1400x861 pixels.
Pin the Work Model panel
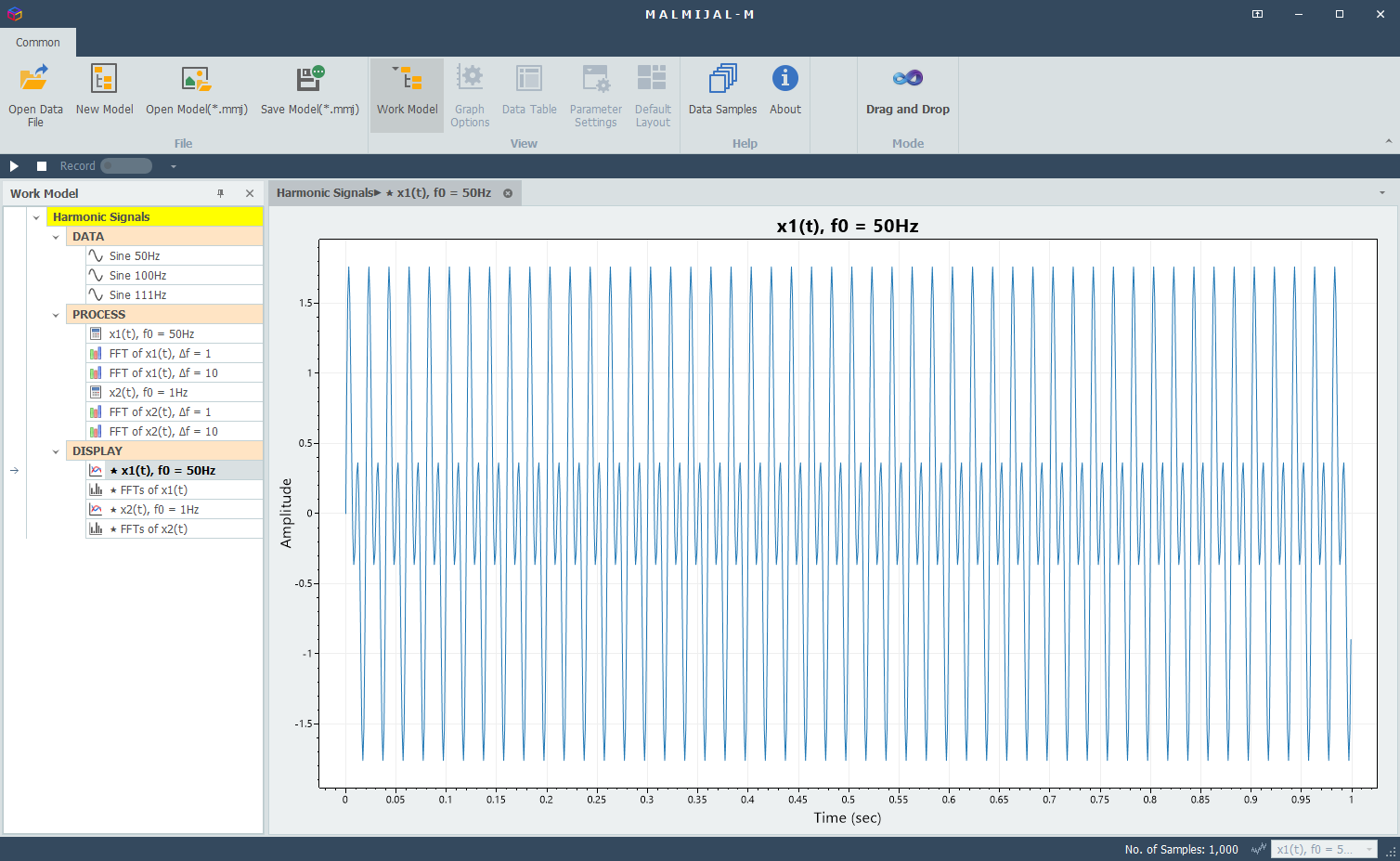pos(220,193)
